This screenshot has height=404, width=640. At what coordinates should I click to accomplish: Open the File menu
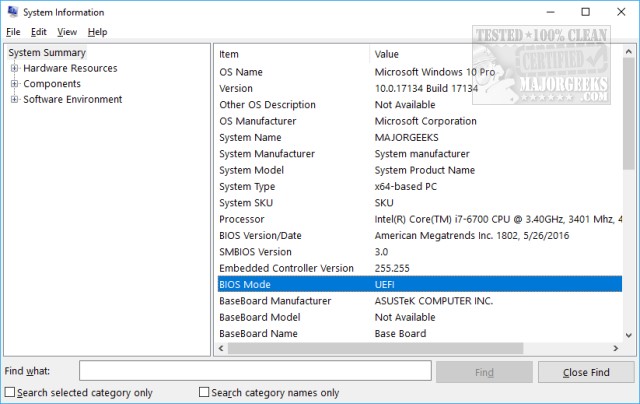[x=13, y=32]
